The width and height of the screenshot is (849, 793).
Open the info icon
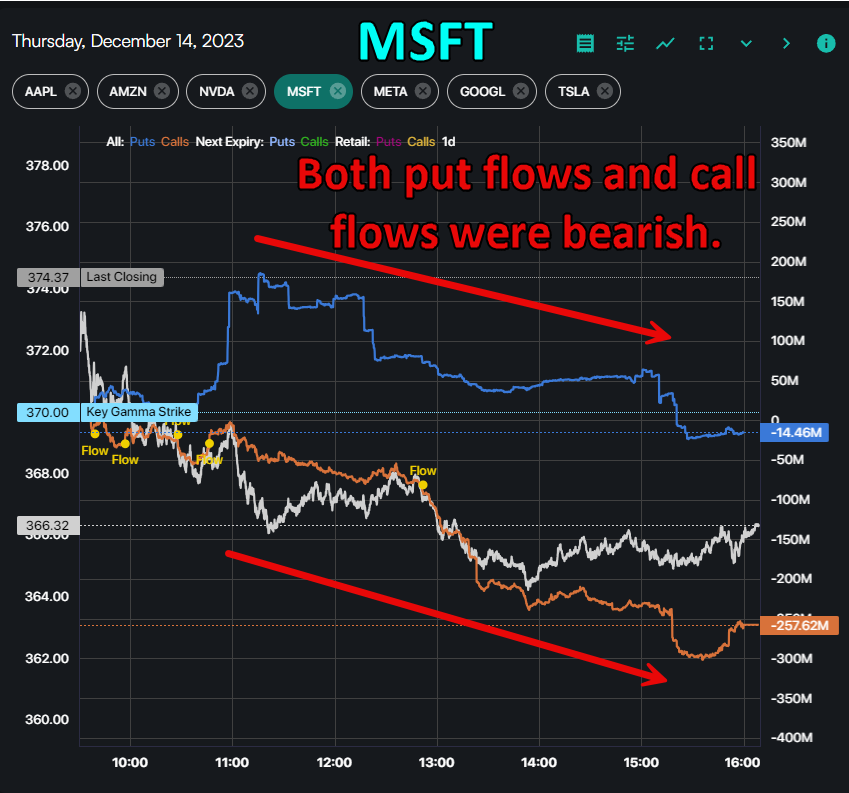(x=826, y=43)
